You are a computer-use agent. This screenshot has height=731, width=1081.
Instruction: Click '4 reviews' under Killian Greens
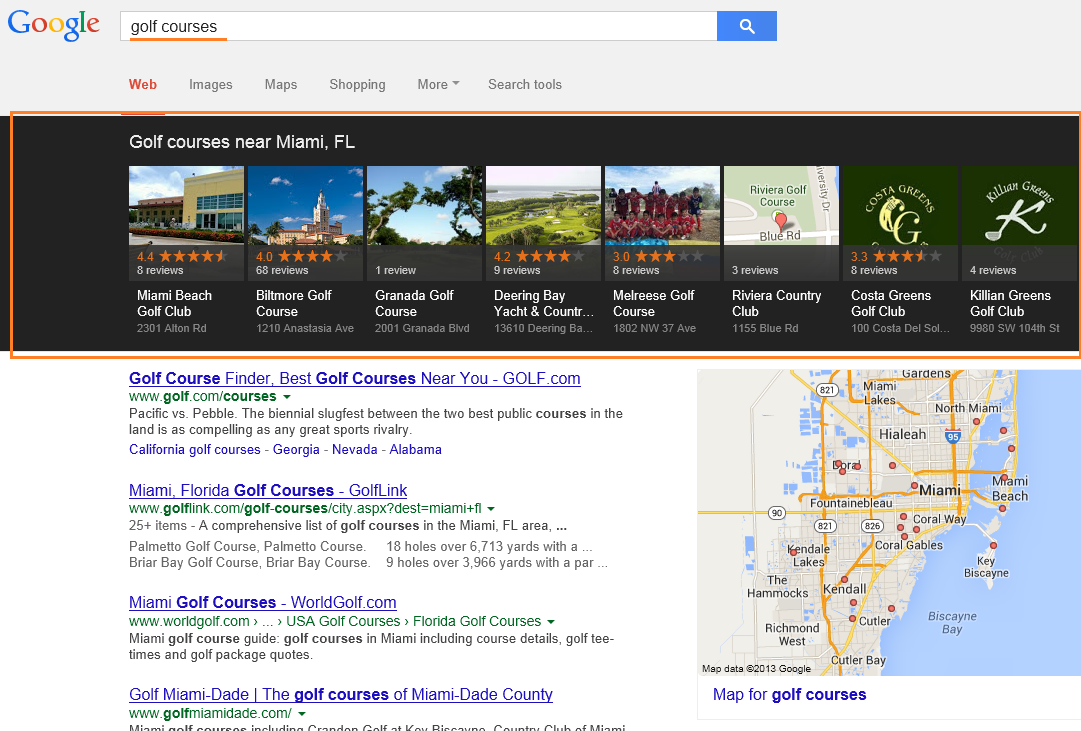point(993,270)
